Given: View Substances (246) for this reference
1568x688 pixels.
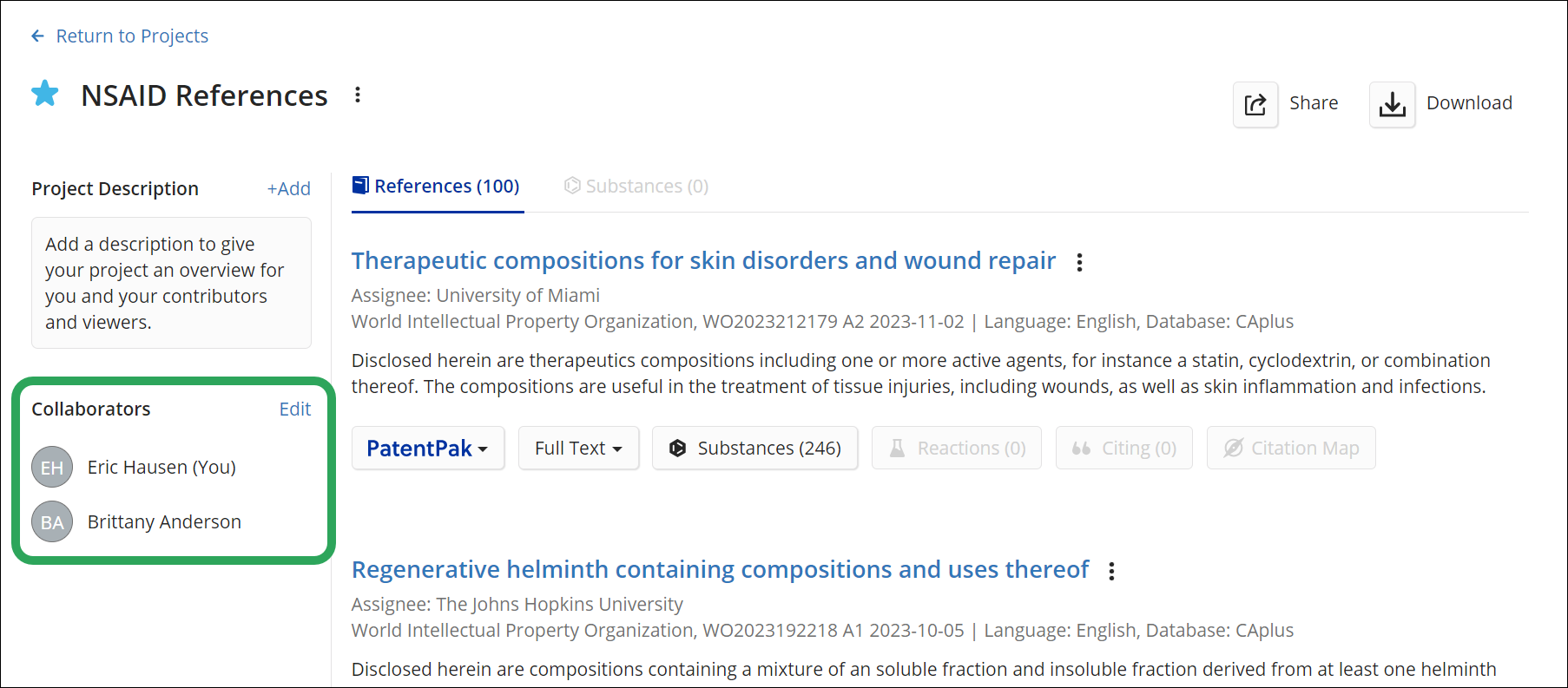Looking at the screenshot, I should pos(754,448).
